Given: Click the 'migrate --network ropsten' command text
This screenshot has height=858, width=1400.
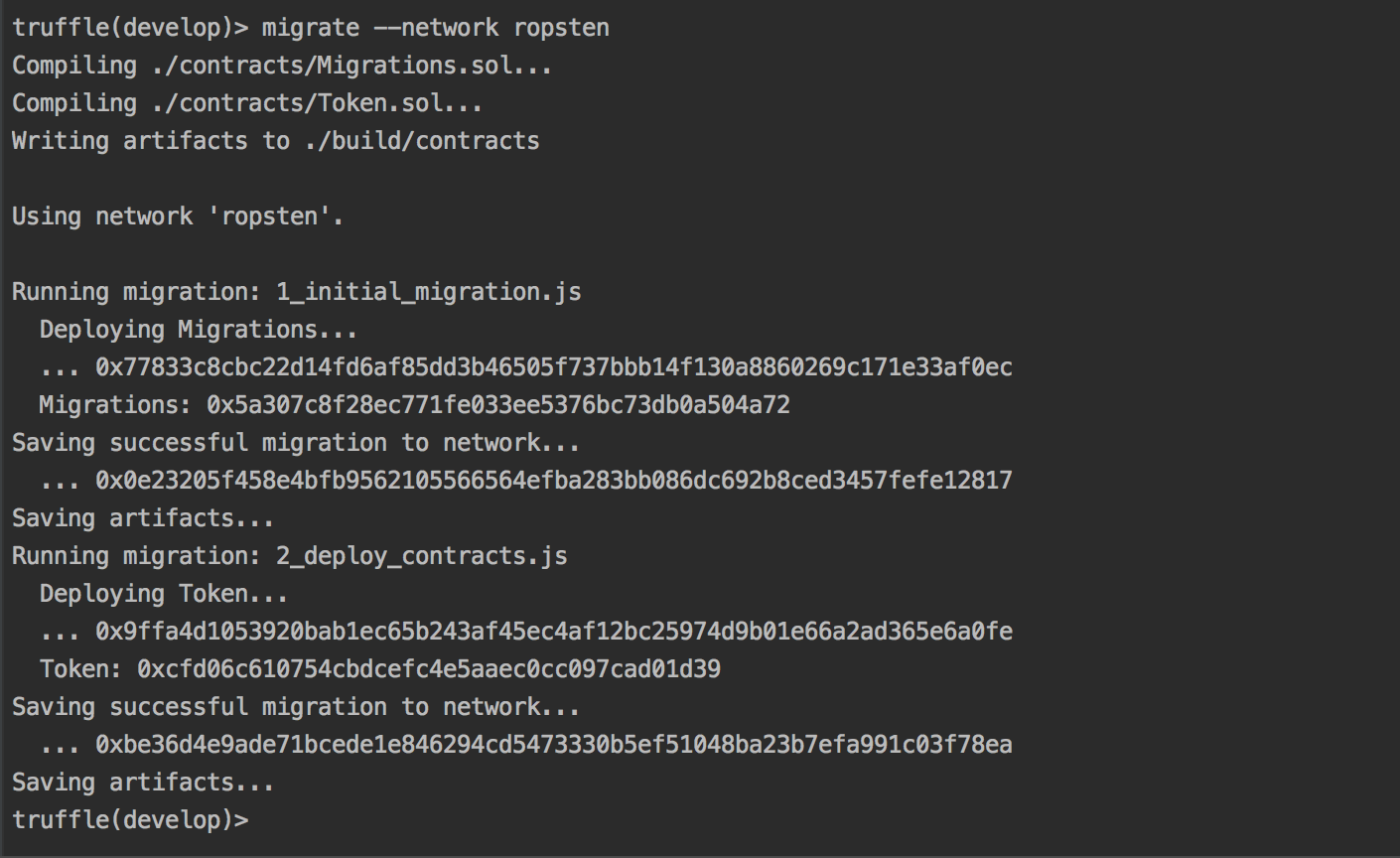Looking at the screenshot, I should 435,28.
